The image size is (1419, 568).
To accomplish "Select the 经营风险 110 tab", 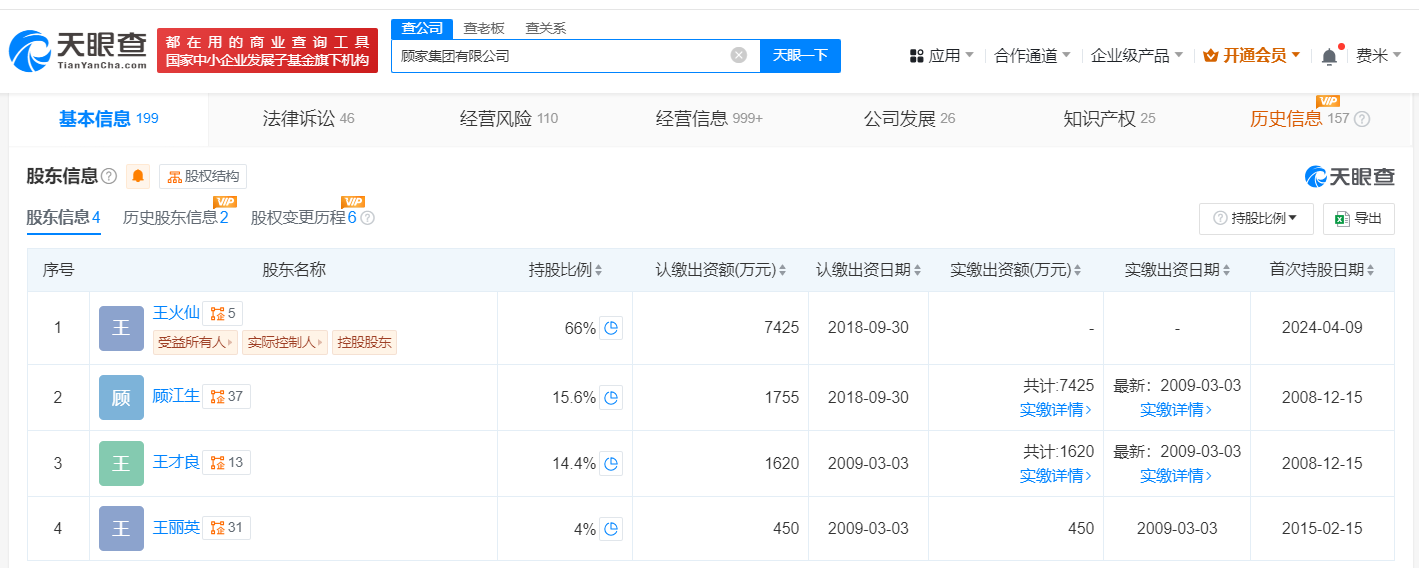I will pyautogui.click(x=509, y=119).
